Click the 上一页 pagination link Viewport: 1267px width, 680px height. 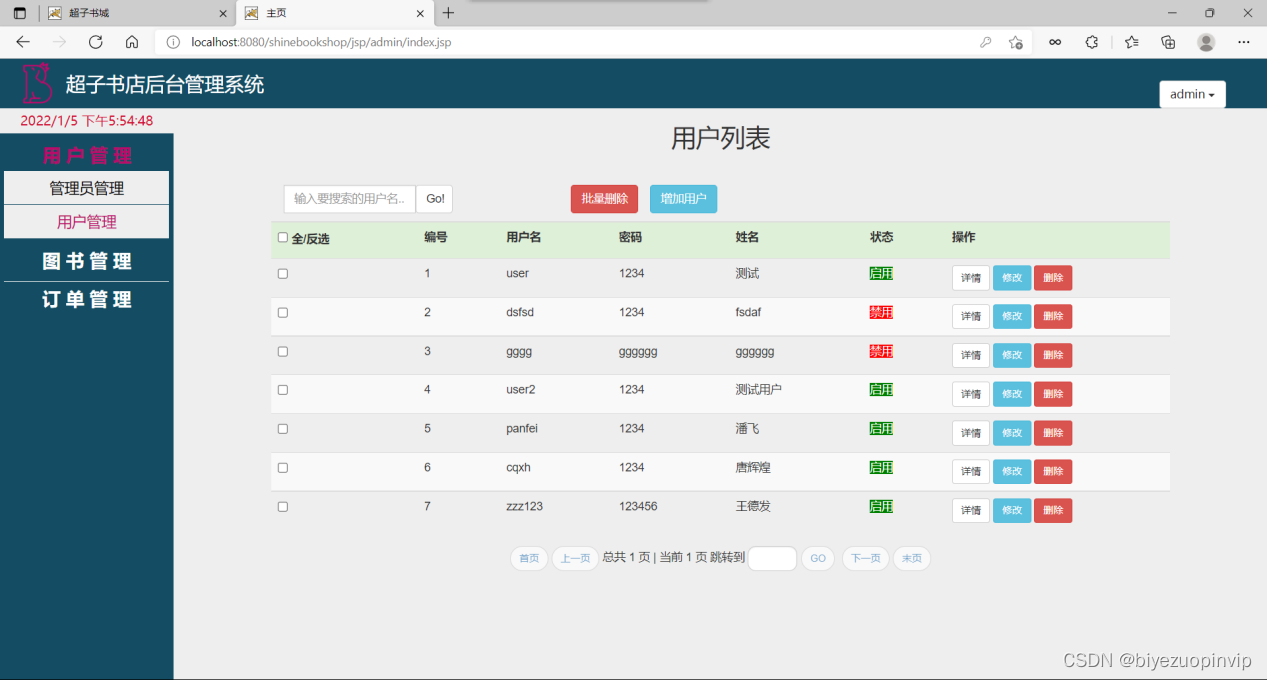point(575,558)
